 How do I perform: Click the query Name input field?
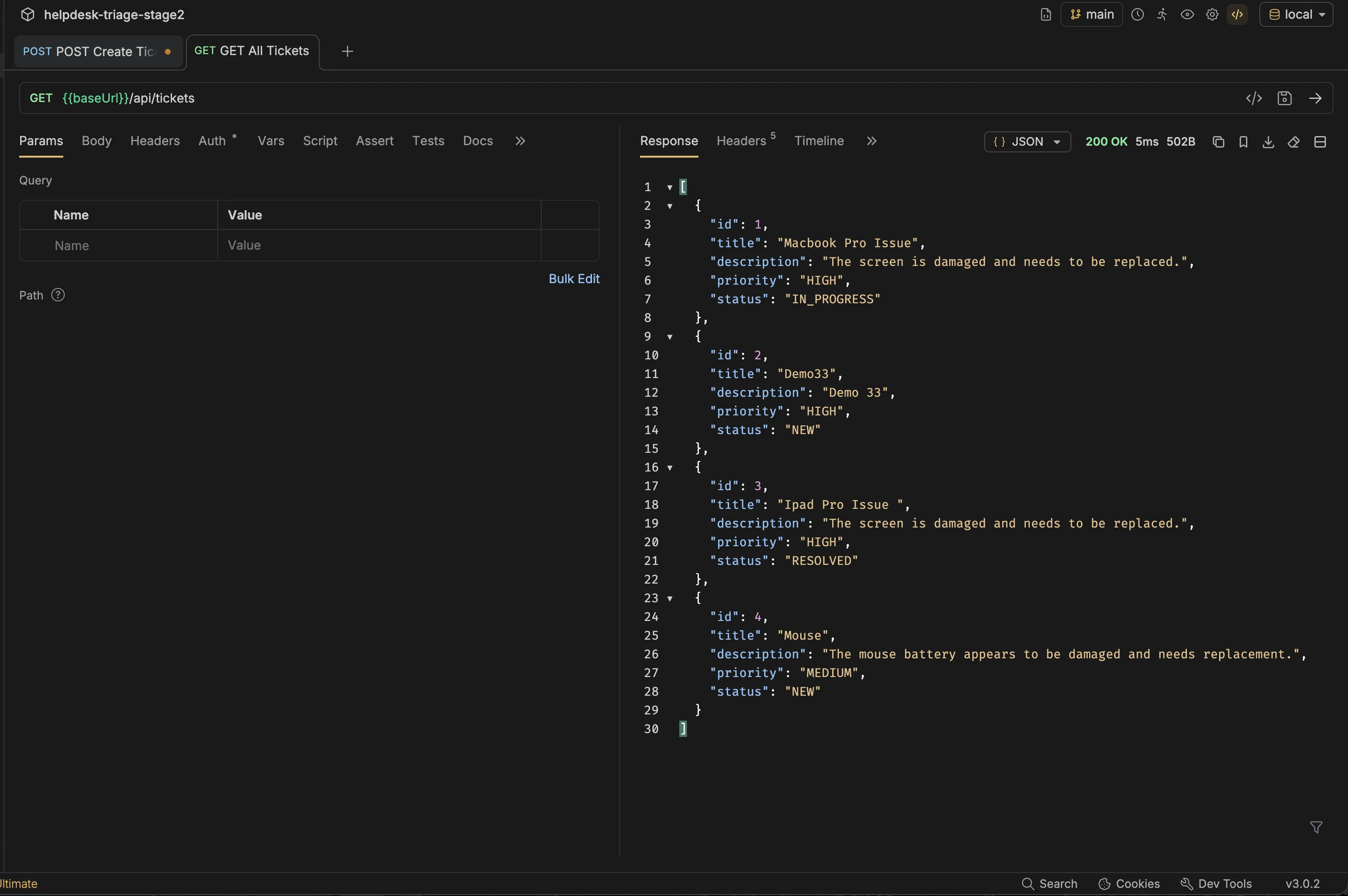[x=119, y=246]
